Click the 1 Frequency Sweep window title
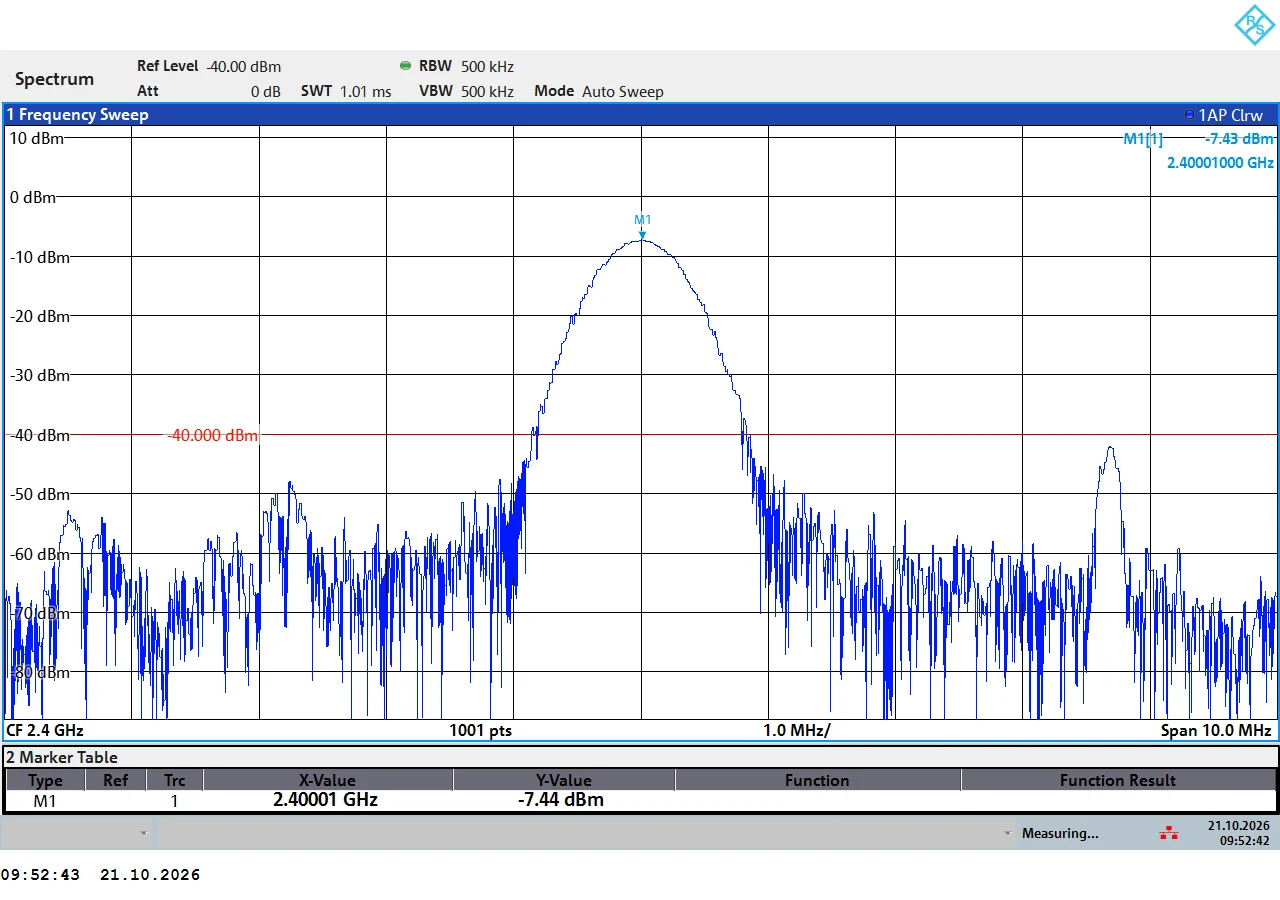The width and height of the screenshot is (1280, 900). [78, 115]
